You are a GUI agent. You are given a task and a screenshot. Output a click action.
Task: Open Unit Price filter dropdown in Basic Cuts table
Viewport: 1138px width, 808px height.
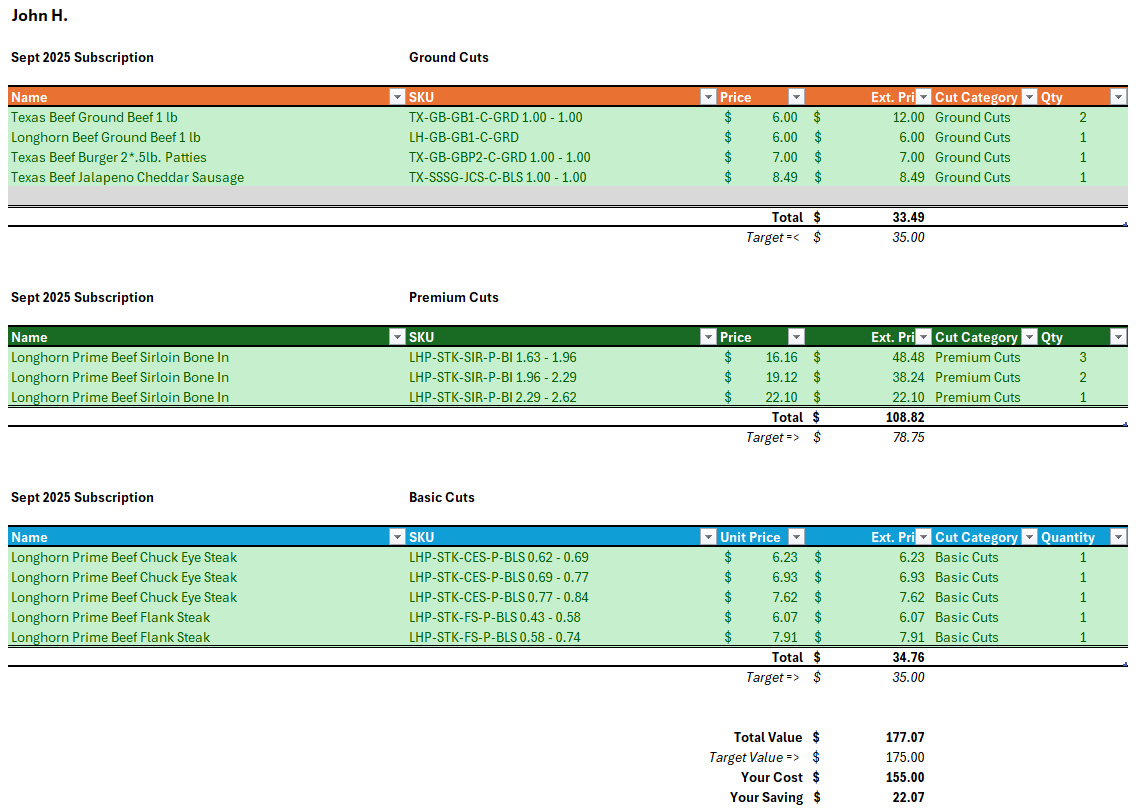(x=796, y=537)
